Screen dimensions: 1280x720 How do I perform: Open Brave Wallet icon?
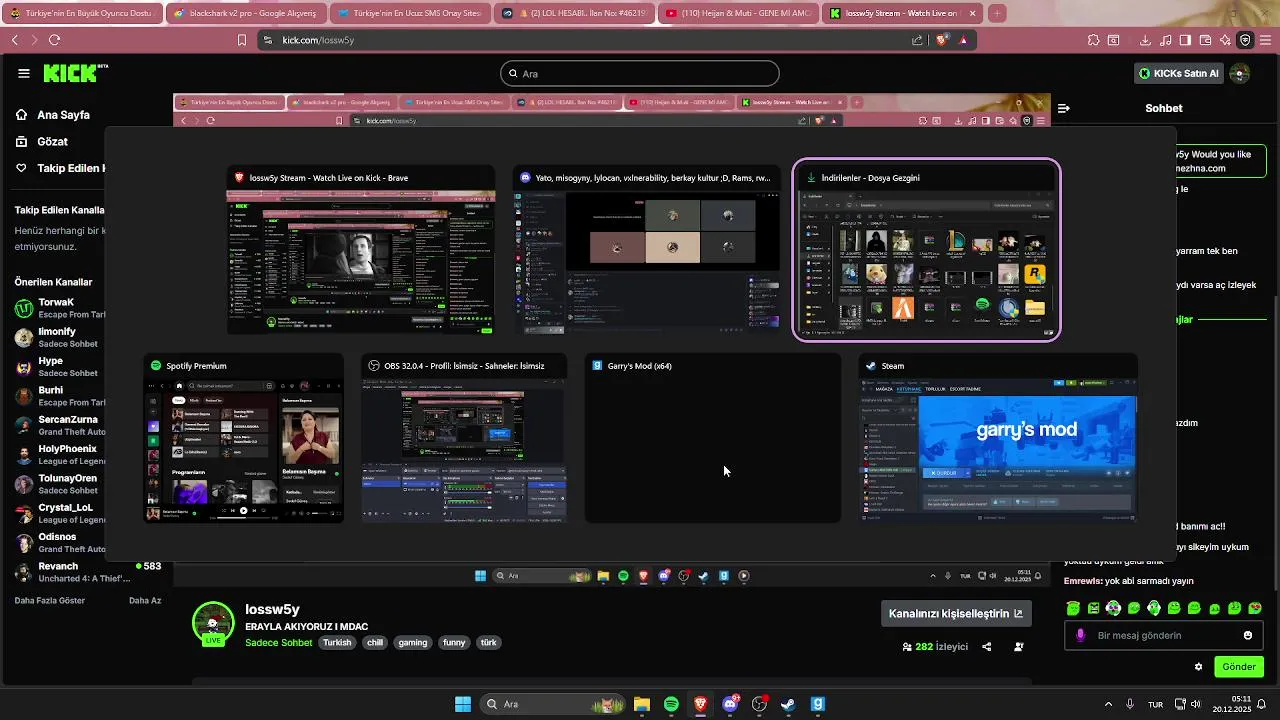1205,40
